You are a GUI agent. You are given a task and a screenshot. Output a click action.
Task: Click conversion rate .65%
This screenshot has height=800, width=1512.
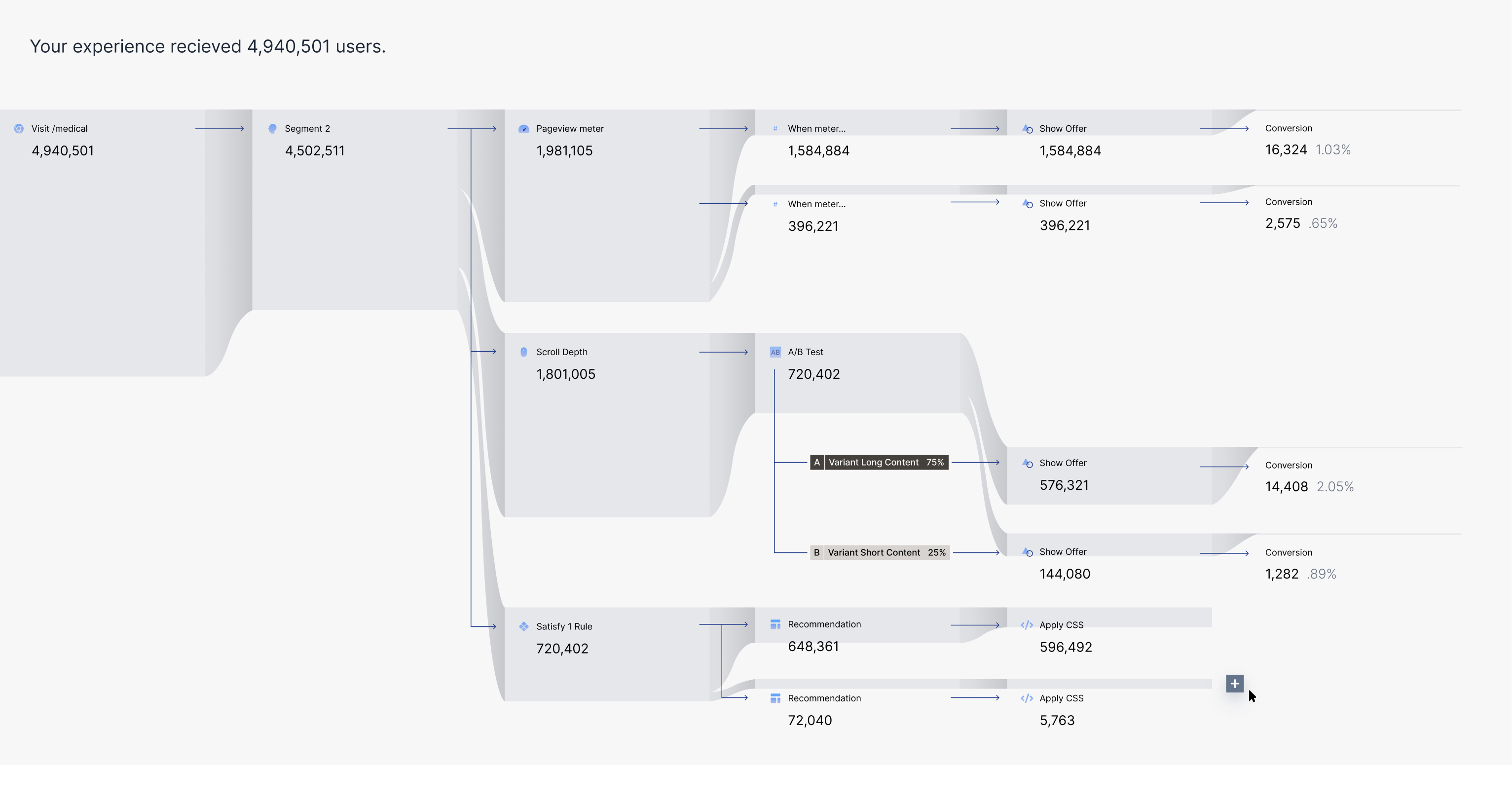click(x=1323, y=223)
